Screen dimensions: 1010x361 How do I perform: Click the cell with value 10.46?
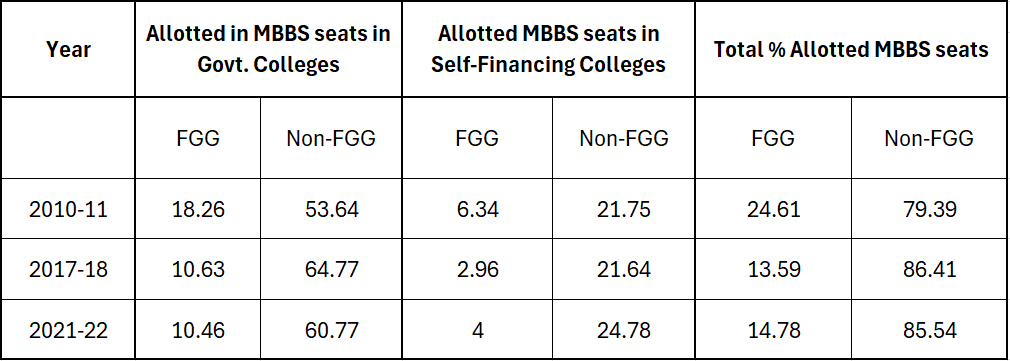198,329
